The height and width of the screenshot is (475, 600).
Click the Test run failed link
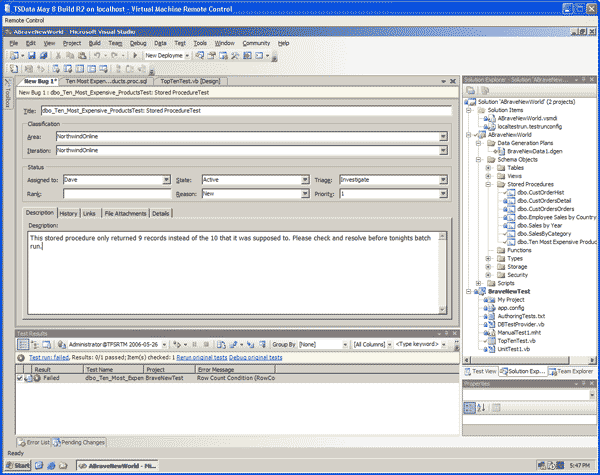49,357
